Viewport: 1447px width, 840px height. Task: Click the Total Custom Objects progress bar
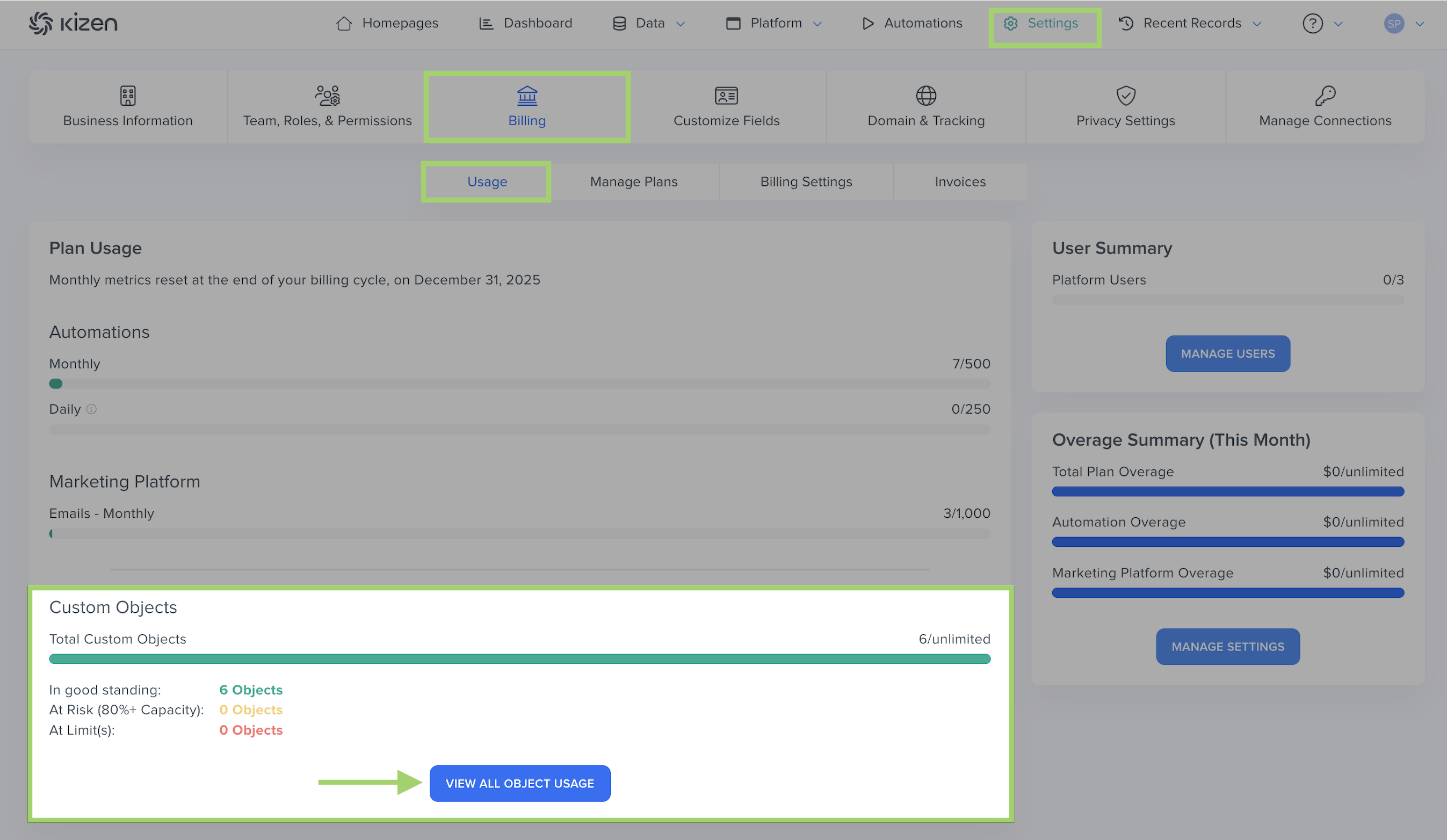tap(519, 659)
